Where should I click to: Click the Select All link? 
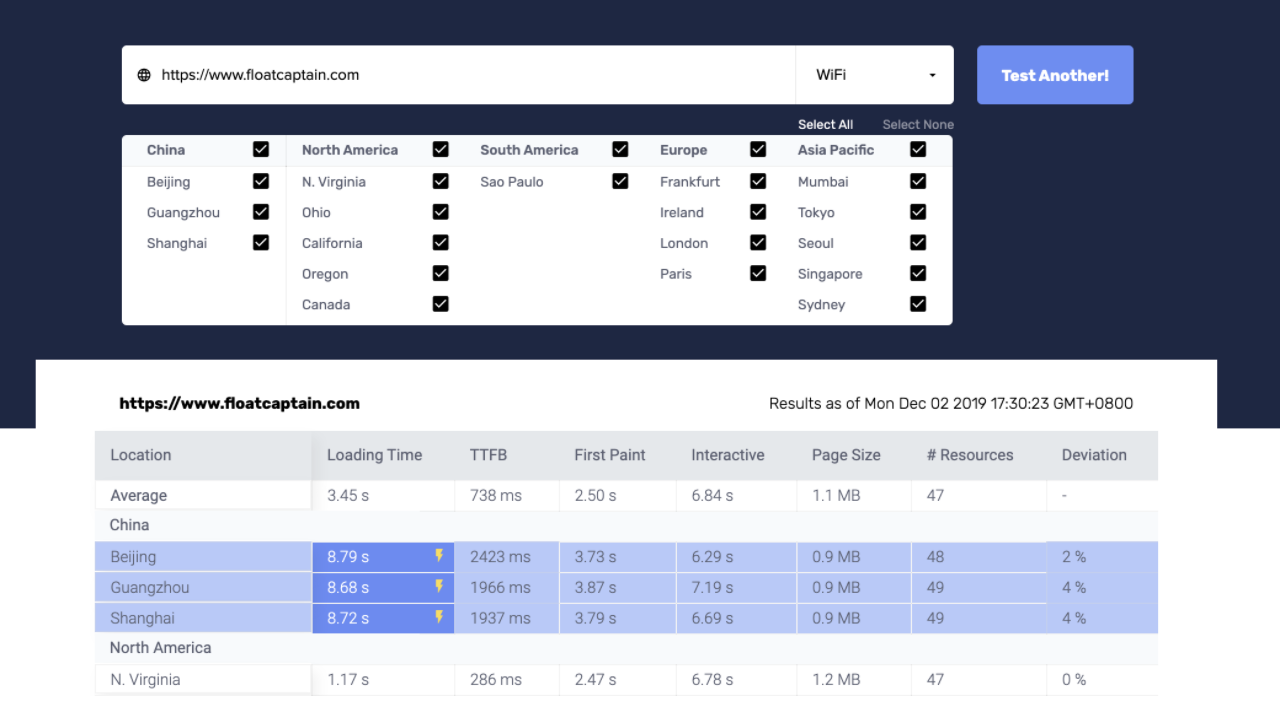[825, 125]
